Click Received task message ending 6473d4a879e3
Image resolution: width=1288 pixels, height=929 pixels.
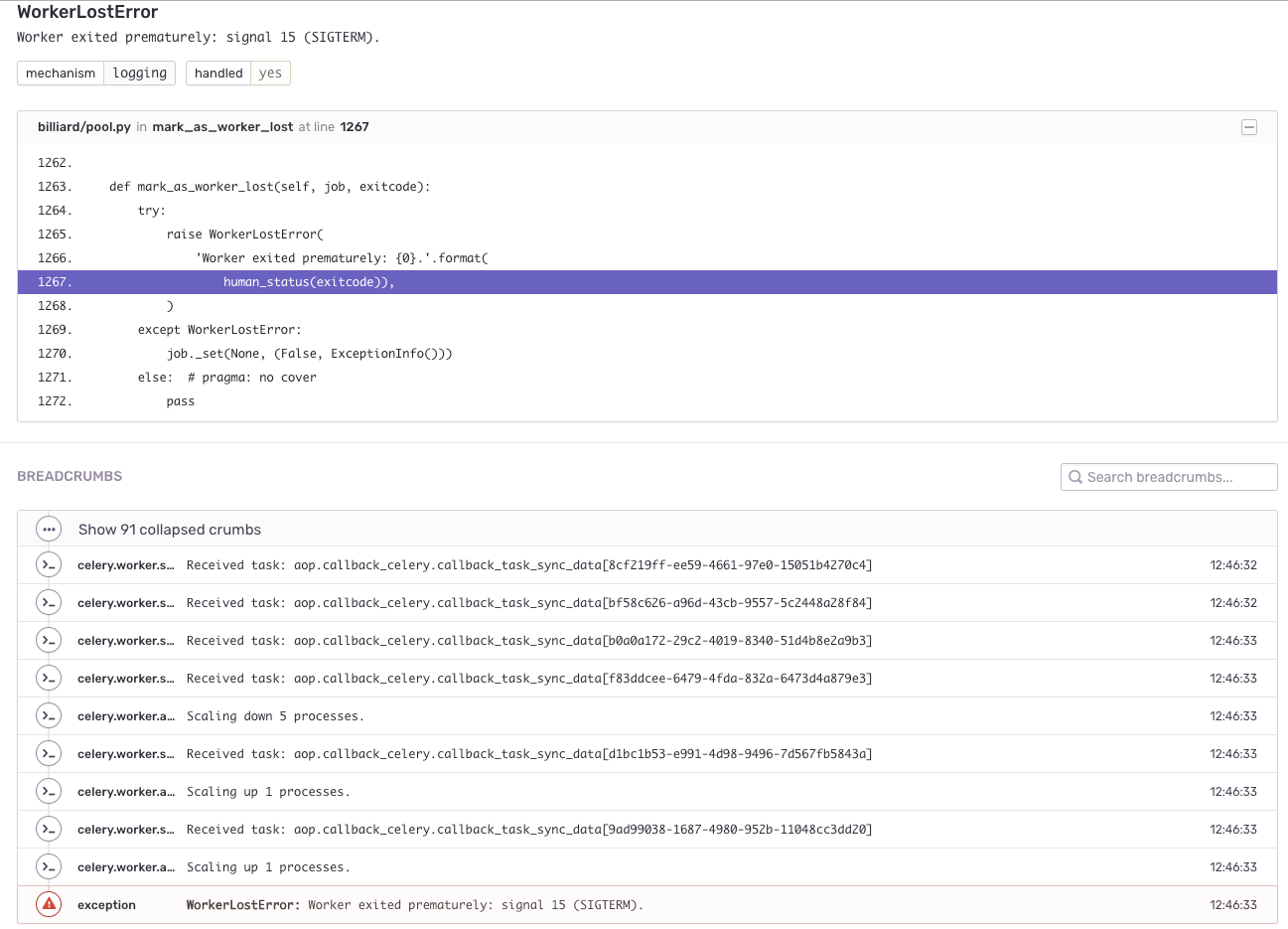click(529, 679)
